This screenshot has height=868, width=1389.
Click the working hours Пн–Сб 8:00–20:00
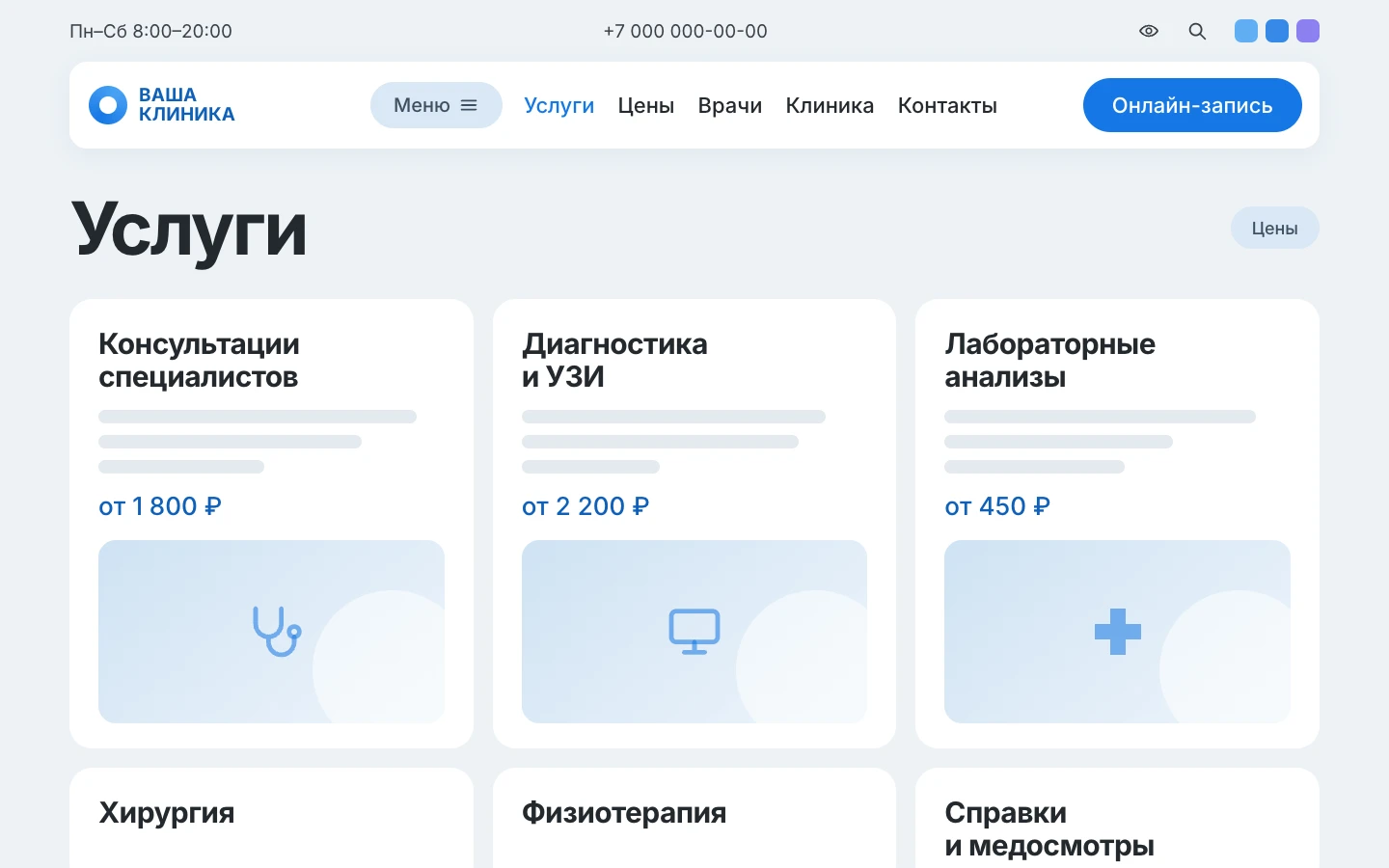[150, 31]
